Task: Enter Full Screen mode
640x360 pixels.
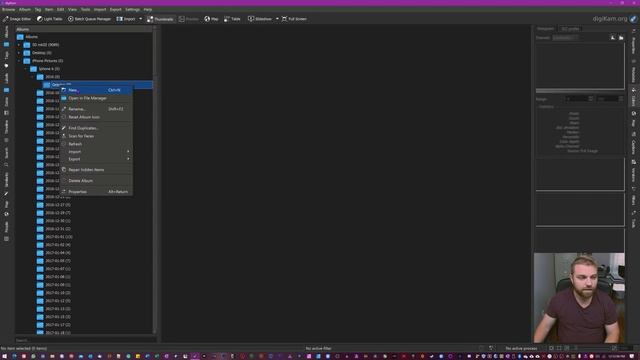Action: 294,19
